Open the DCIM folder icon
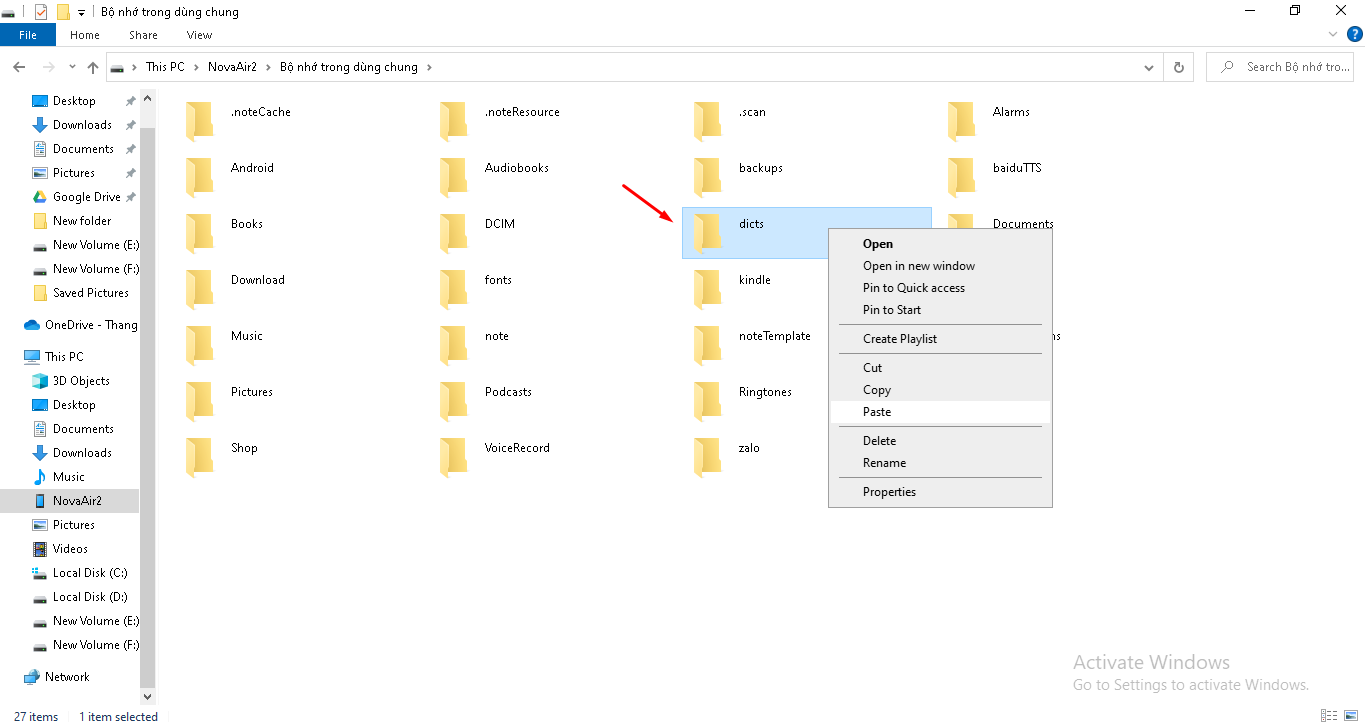Screen dimensions: 1365x728 454,232
